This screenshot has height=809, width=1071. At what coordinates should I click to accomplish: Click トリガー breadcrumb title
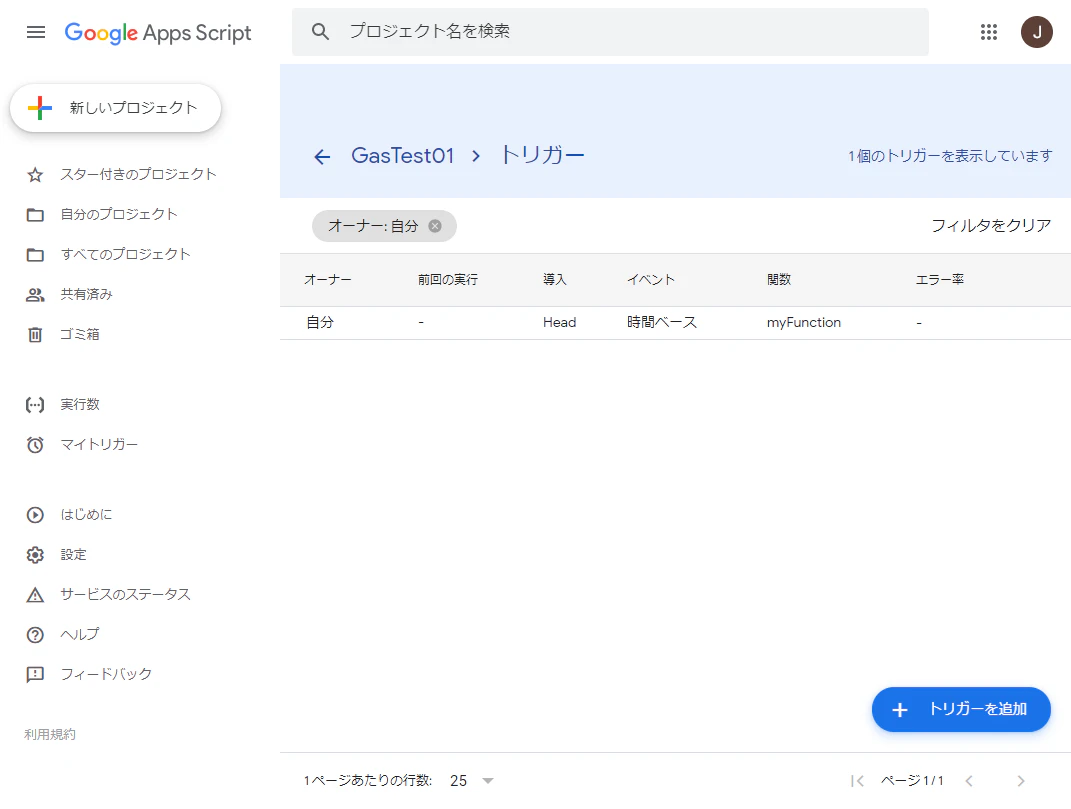click(x=542, y=155)
